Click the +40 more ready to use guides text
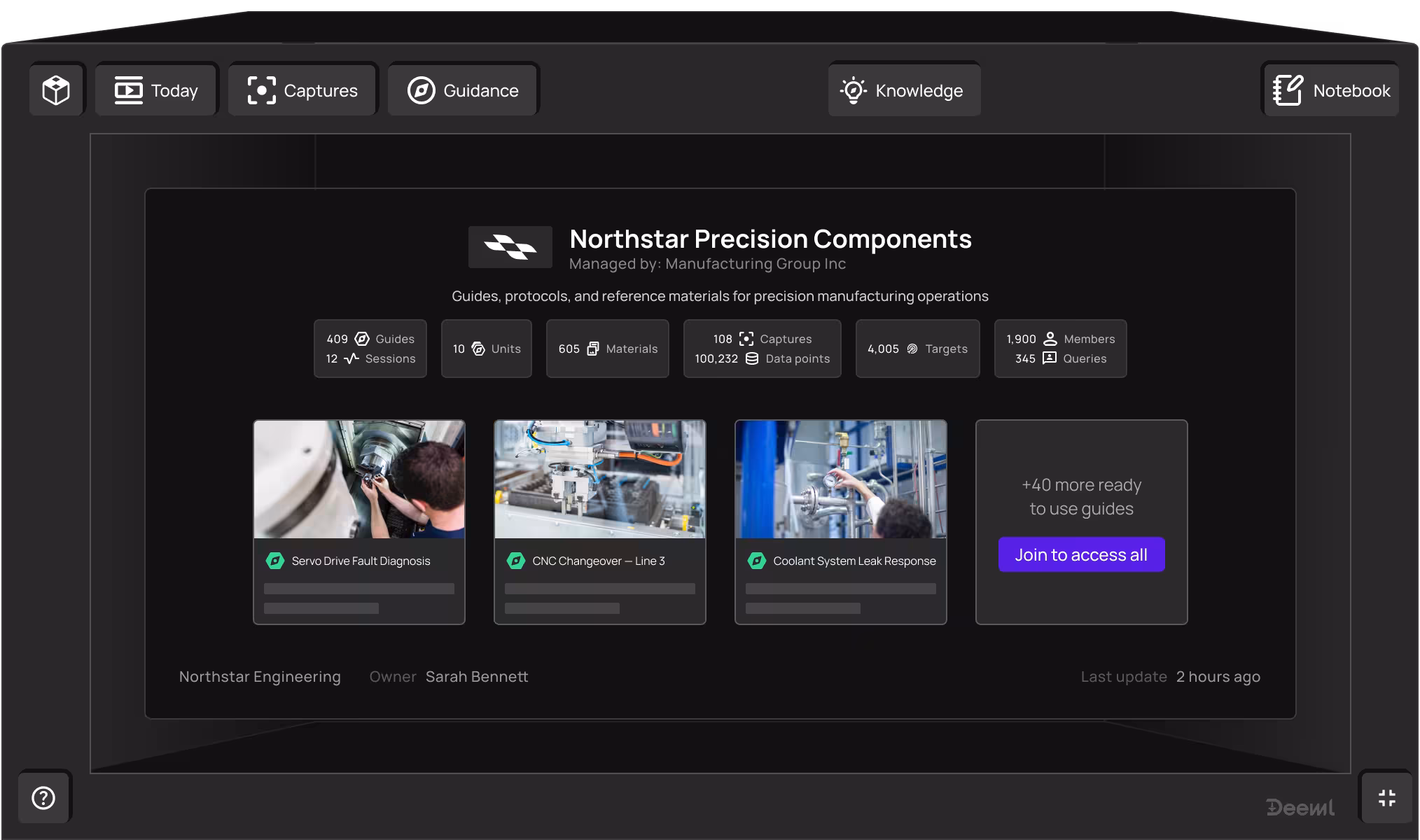This screenshot has height=840, width=1420. coord(1081,497)
